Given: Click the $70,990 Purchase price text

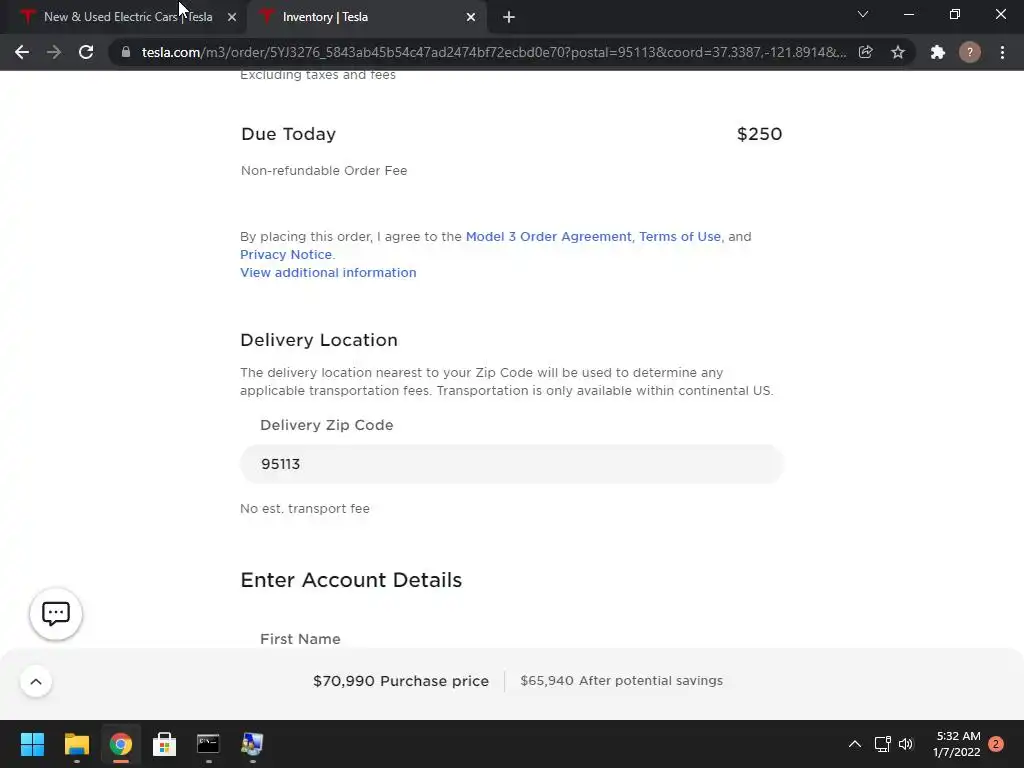Looking at the screenshot, I should click(x=401, y=681).
